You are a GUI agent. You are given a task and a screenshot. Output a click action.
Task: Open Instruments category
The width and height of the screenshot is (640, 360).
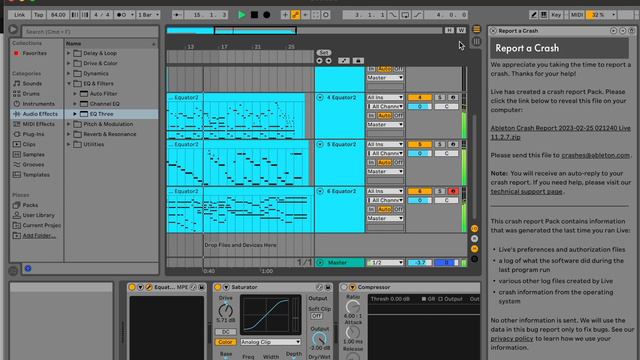click(38, 104)
